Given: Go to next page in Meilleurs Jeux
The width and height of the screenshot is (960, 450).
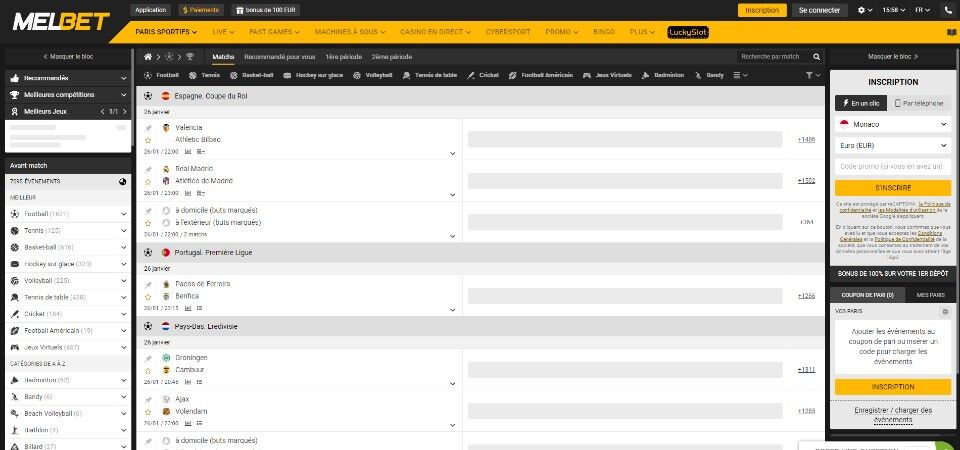Looking at the screenshot, I should [x=125, y=112].
